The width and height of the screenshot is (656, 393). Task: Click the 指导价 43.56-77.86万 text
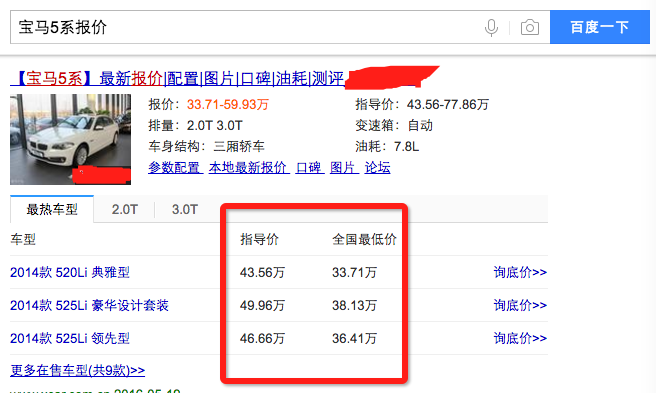(x=422, y=104)
